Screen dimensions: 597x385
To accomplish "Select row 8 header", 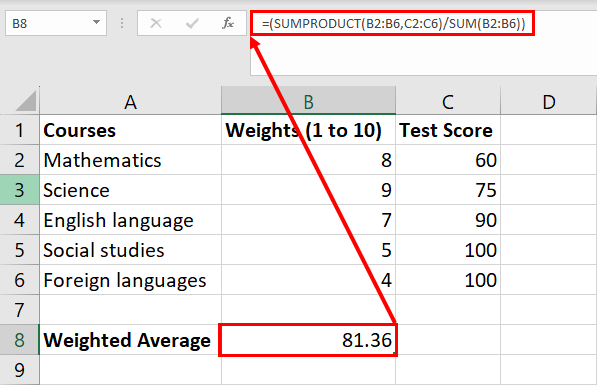I will [19, 340].
